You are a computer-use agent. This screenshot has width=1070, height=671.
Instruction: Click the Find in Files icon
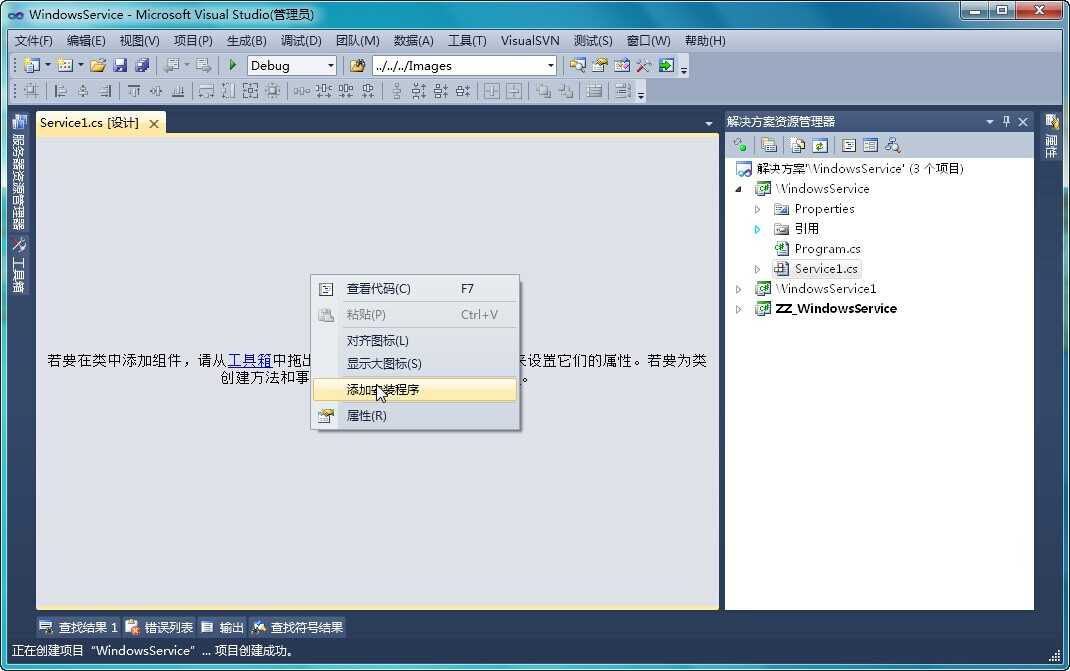click(357, 66)
